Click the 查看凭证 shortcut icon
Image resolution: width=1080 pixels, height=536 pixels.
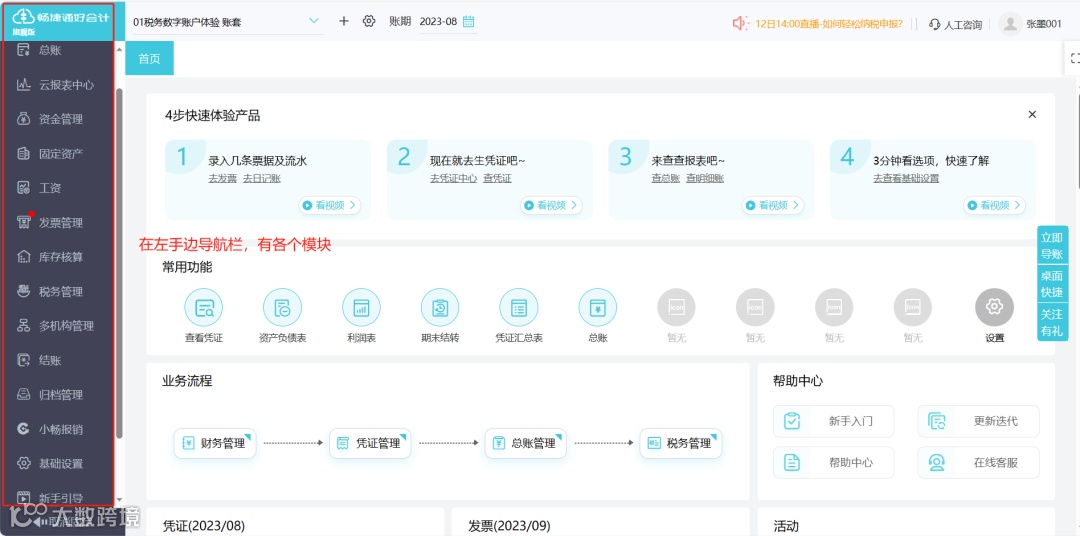tap(204, 307)
